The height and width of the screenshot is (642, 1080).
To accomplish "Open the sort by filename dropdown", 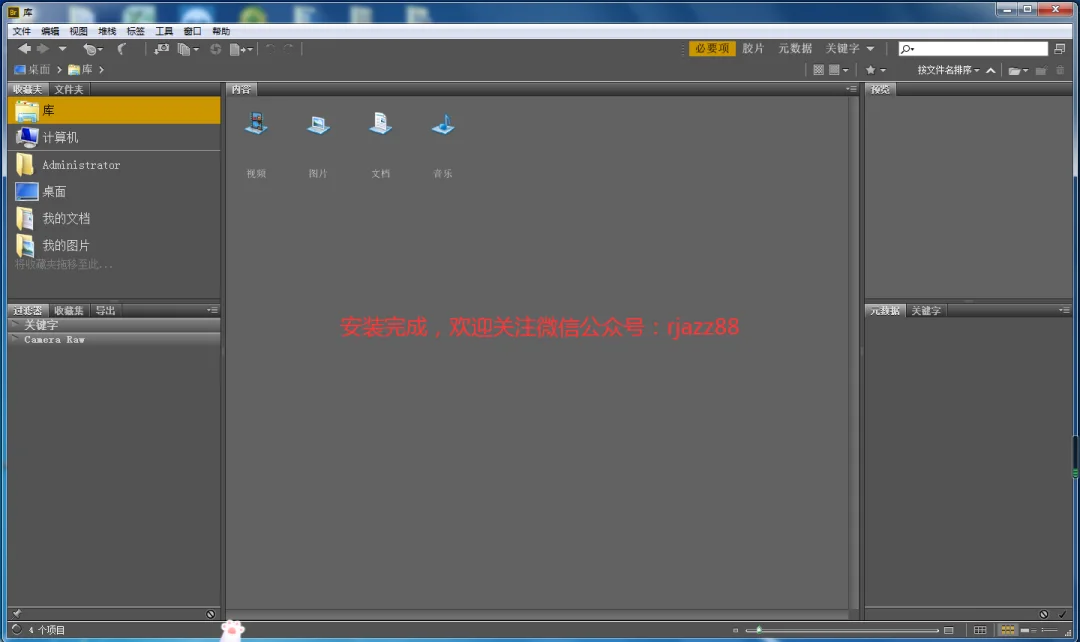I will 948,70.
